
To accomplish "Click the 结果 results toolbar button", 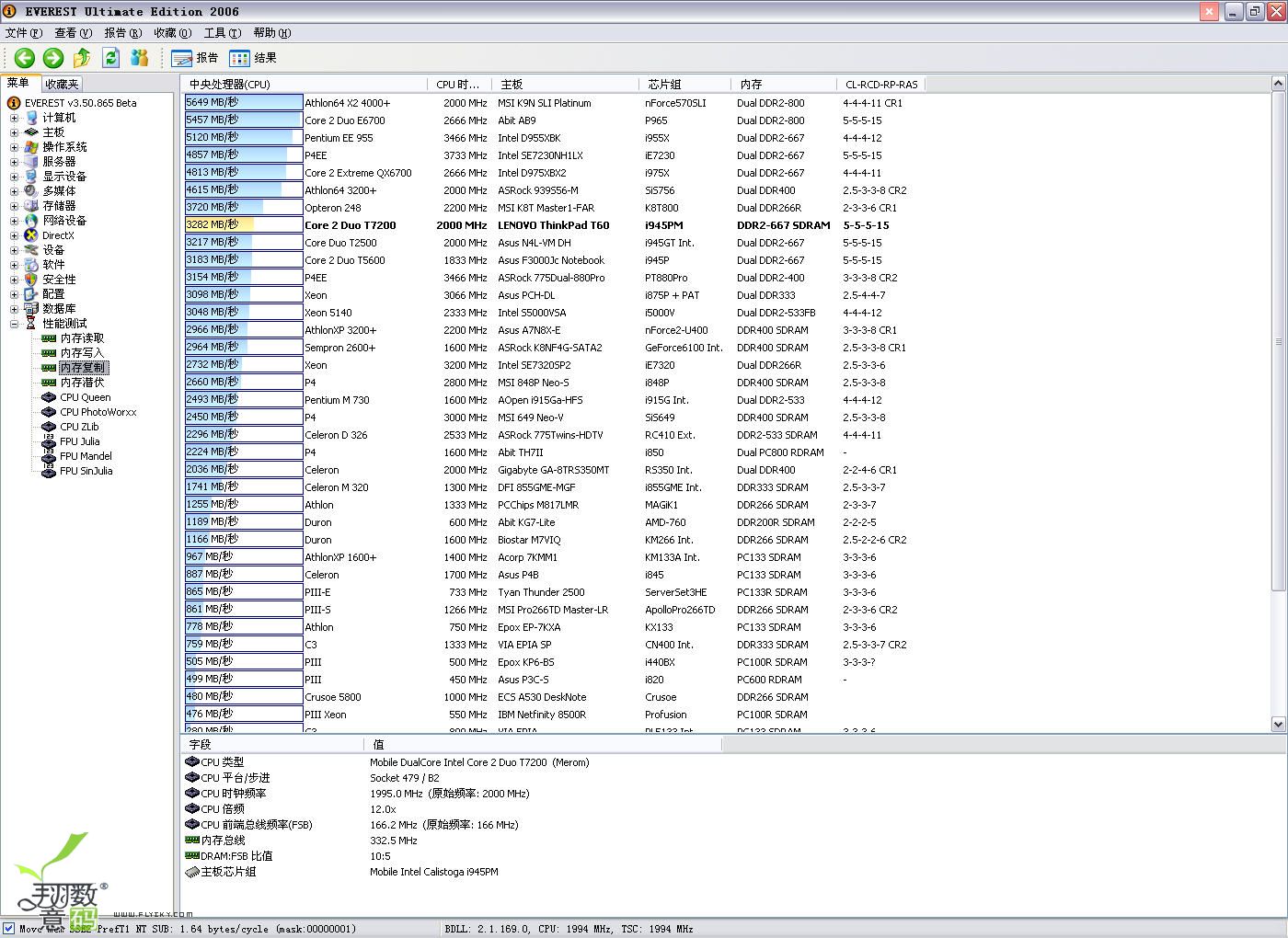I will coord(253,58).
